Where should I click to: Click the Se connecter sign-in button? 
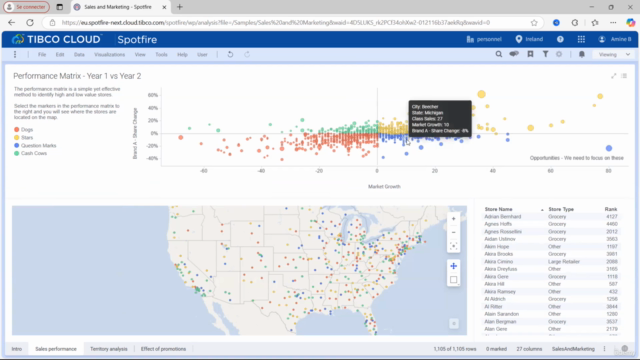click(27, 7)
